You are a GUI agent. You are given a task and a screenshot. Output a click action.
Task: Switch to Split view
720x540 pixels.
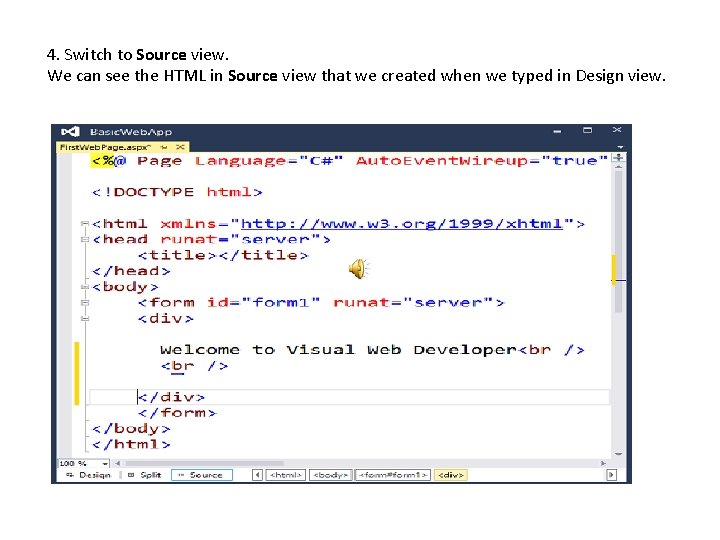point(145,475)
